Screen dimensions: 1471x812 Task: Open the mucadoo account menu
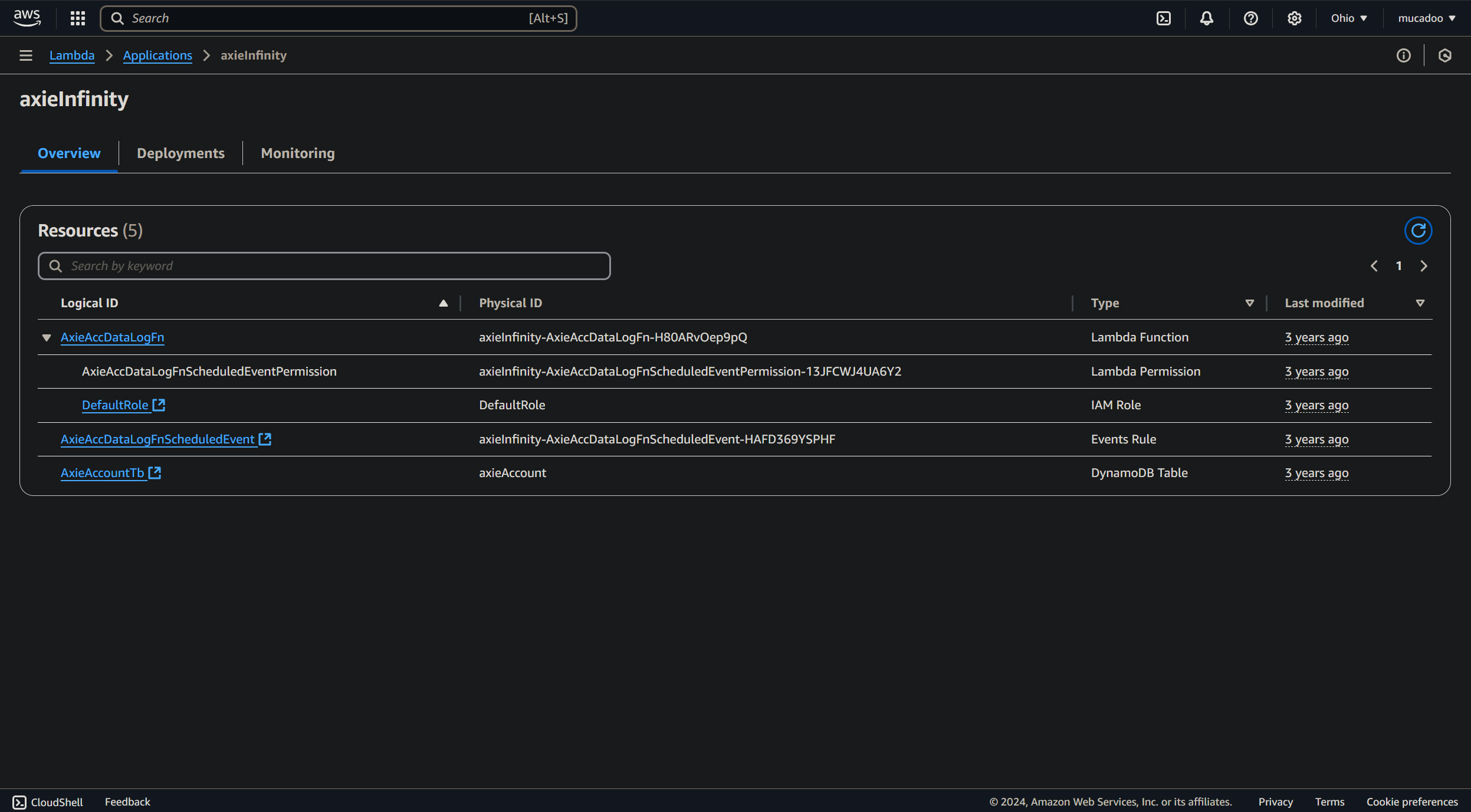(1426, 18)
